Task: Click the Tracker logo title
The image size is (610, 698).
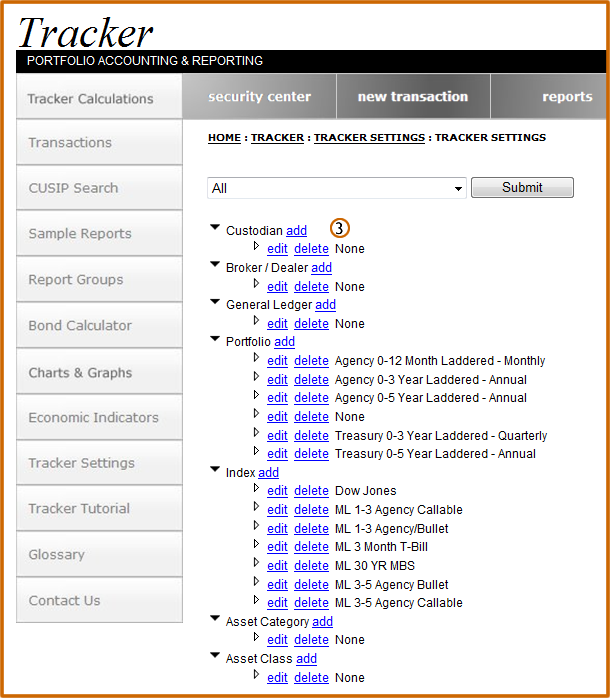Action: pos(85,32)
